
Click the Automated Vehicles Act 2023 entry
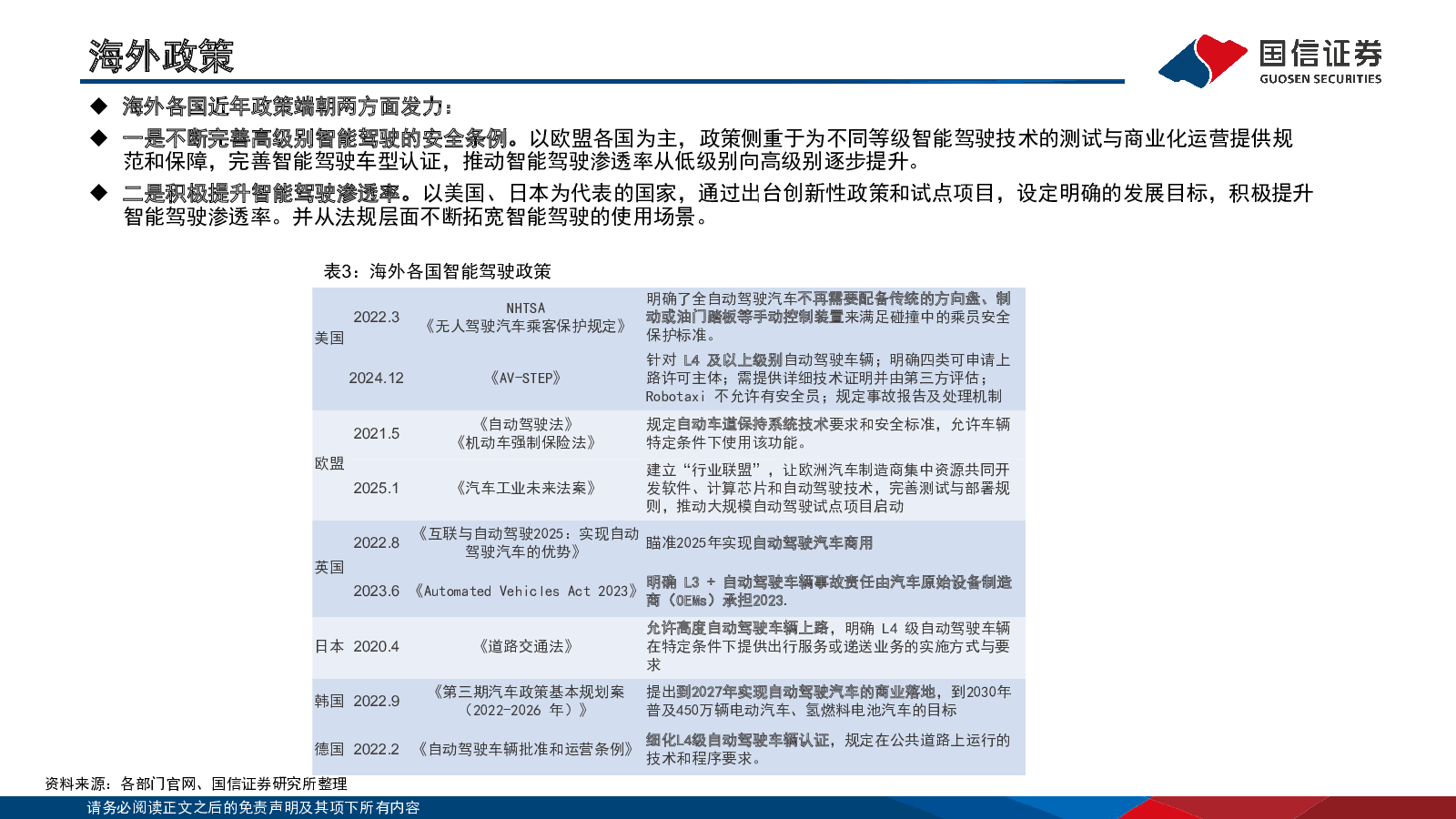click(x=525, y=591)
